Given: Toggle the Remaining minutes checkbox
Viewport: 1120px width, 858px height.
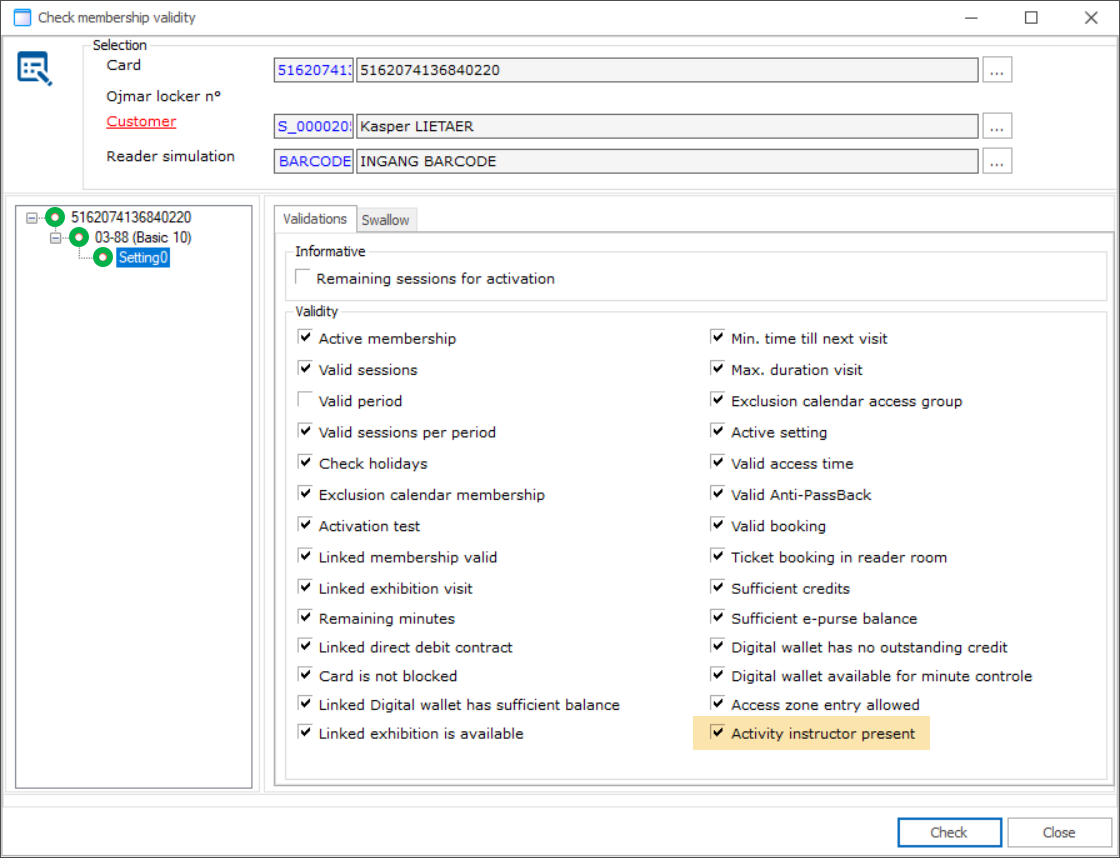Looking at the screenshot, I should pos(305,617).
